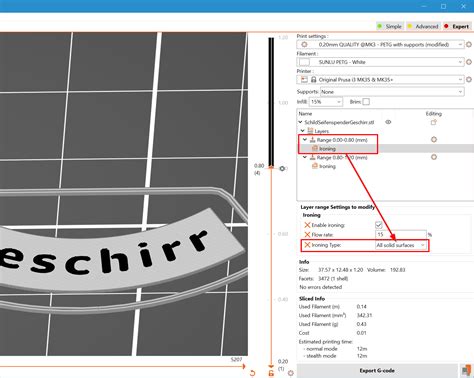Image resolution: width=474 pixels, height=378 pixels.
Task: Click the Editing column header
Action: 434,114
